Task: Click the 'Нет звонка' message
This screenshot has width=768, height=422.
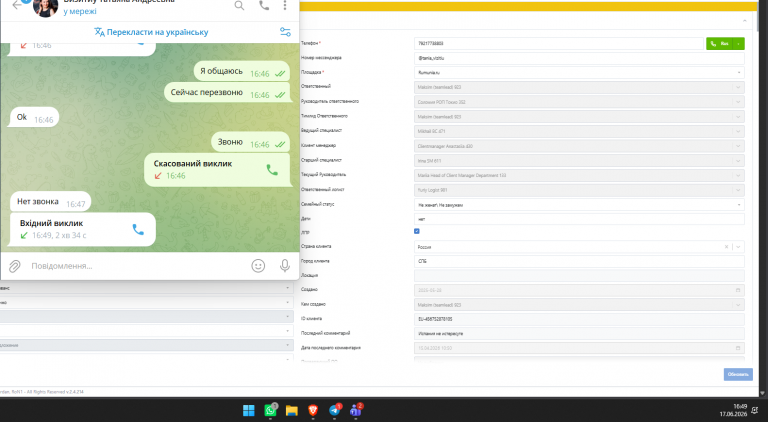Action: tap(50, 202)
